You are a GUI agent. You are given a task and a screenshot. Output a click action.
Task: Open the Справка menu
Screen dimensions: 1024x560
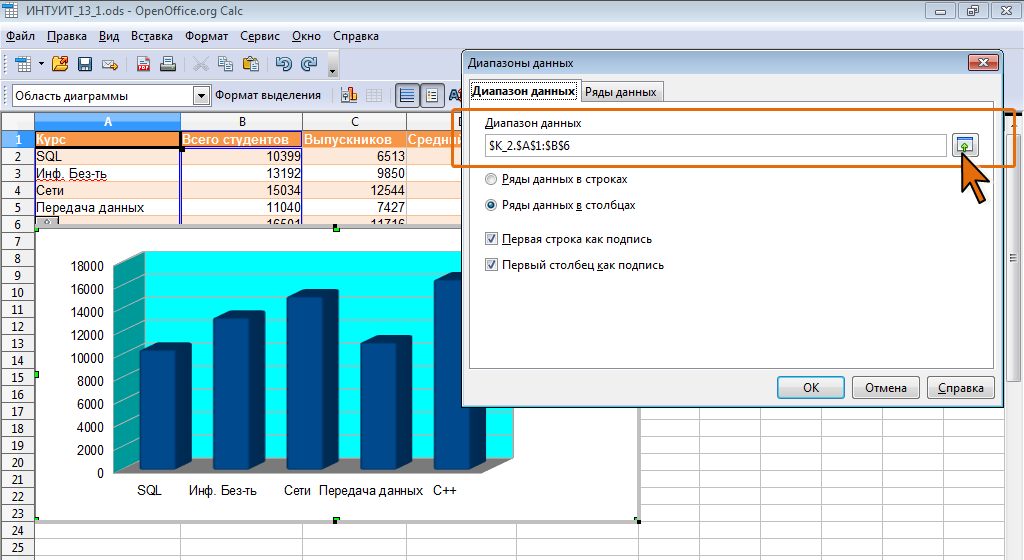click(356, 36)
